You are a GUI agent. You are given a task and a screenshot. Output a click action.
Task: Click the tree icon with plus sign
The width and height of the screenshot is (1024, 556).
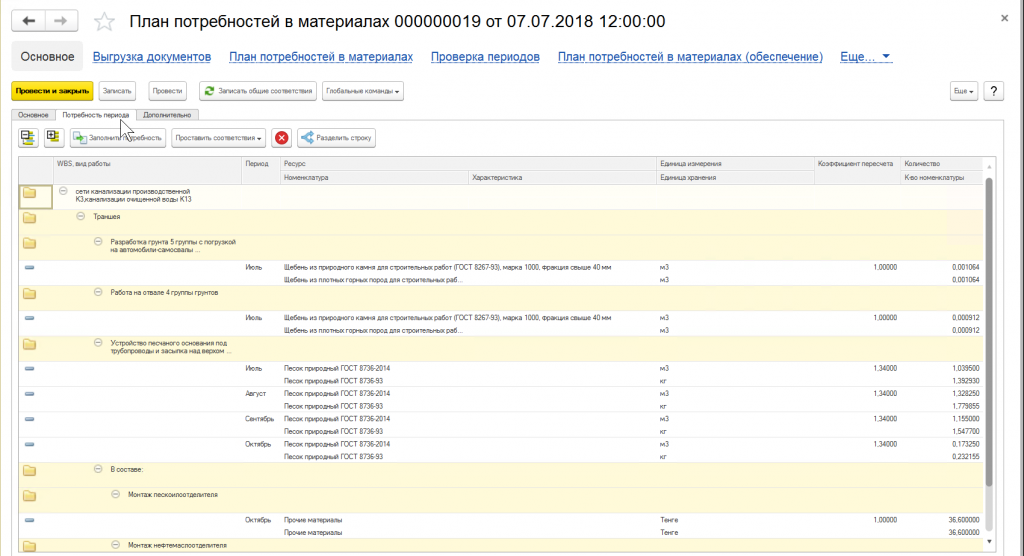[x=52, y=137]
